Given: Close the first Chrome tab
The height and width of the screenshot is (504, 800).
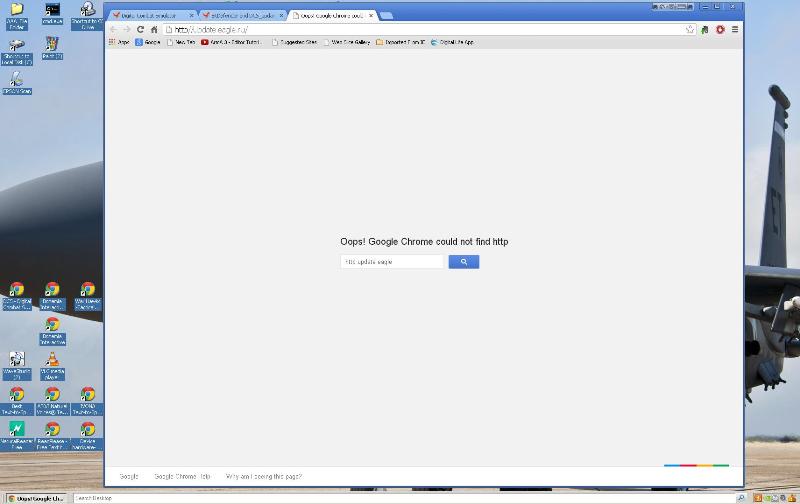Looking at the screenshot, I should pyautogui.click(x=191, y=16).
